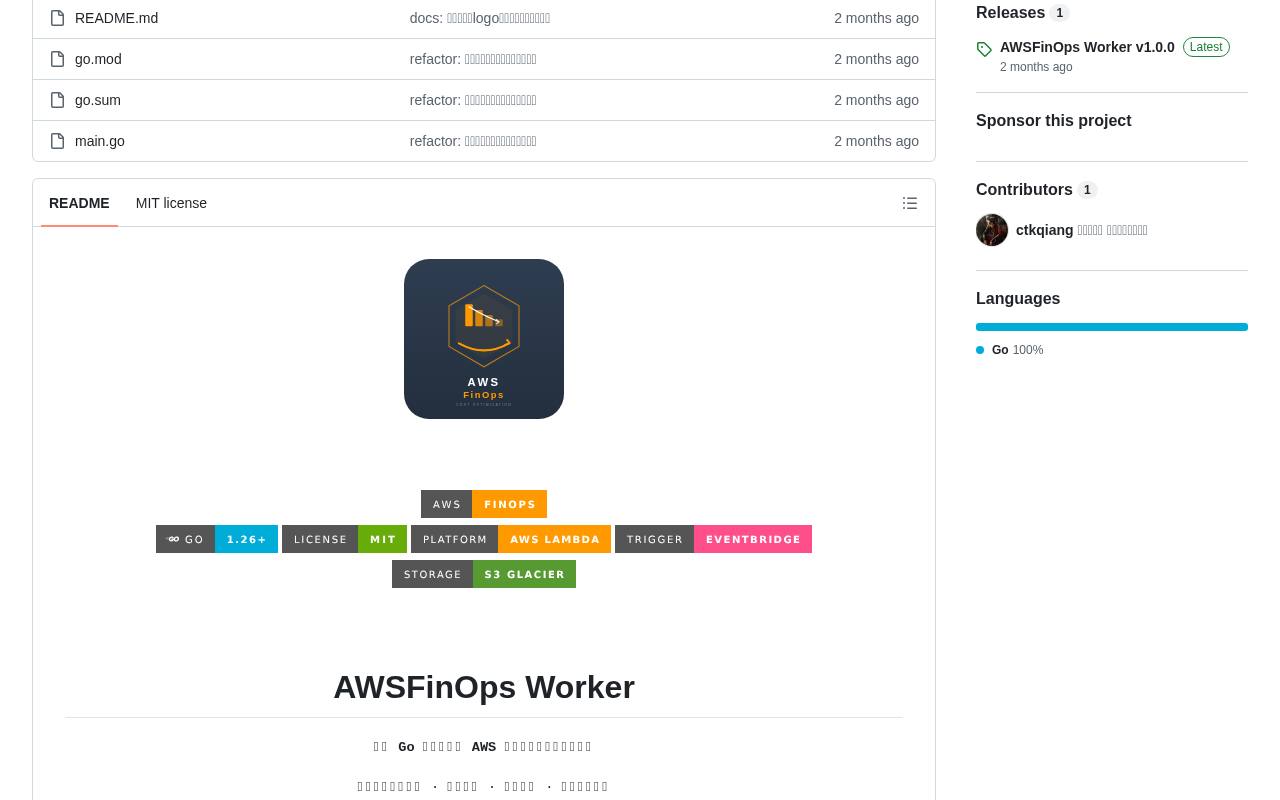The height and width of the screenshot is (800, 1280).
Task: Click the go.mod file icon
Action: (x=58, y=59)
